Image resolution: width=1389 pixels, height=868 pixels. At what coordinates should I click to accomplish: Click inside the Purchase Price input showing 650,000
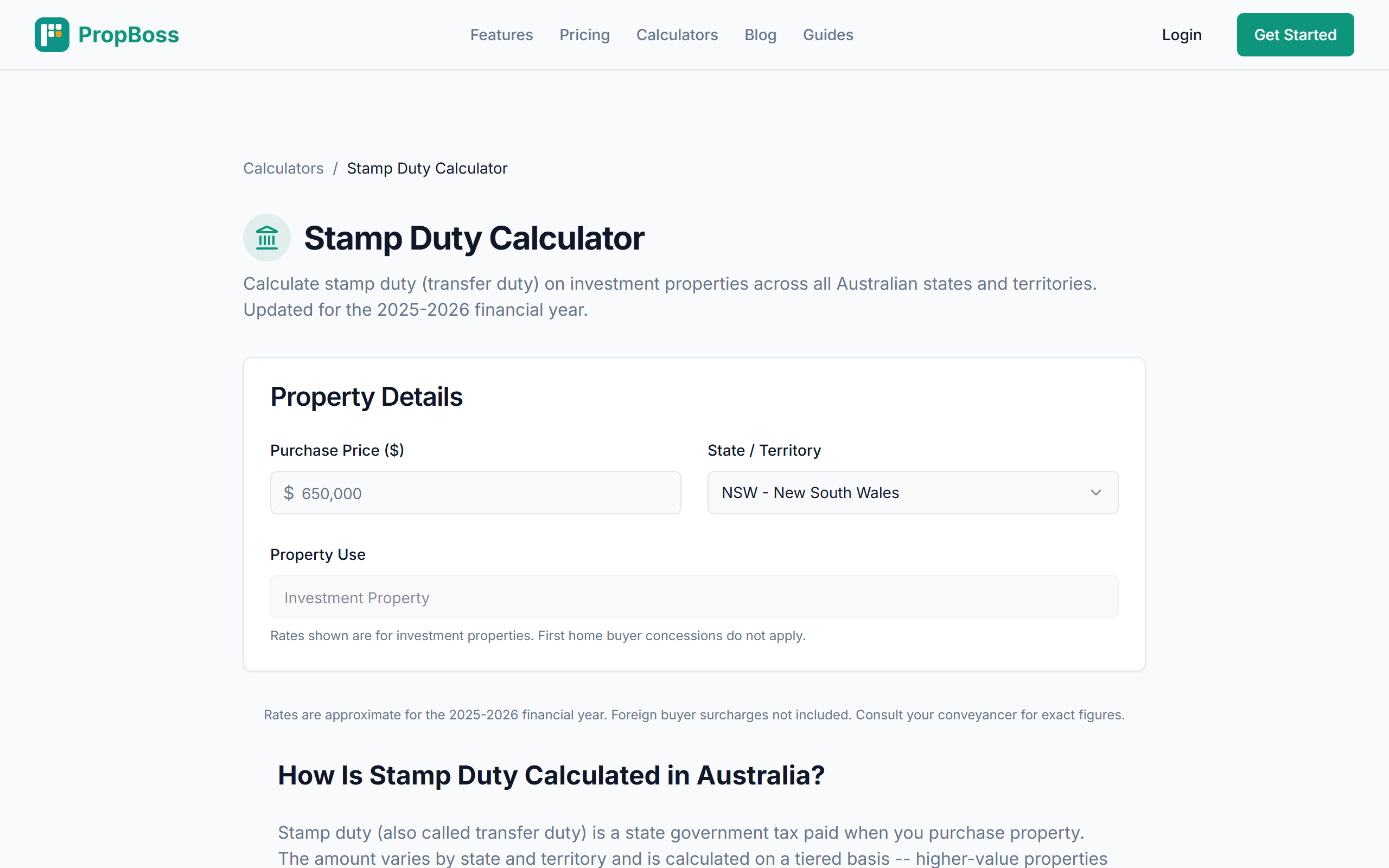point(475,493)
